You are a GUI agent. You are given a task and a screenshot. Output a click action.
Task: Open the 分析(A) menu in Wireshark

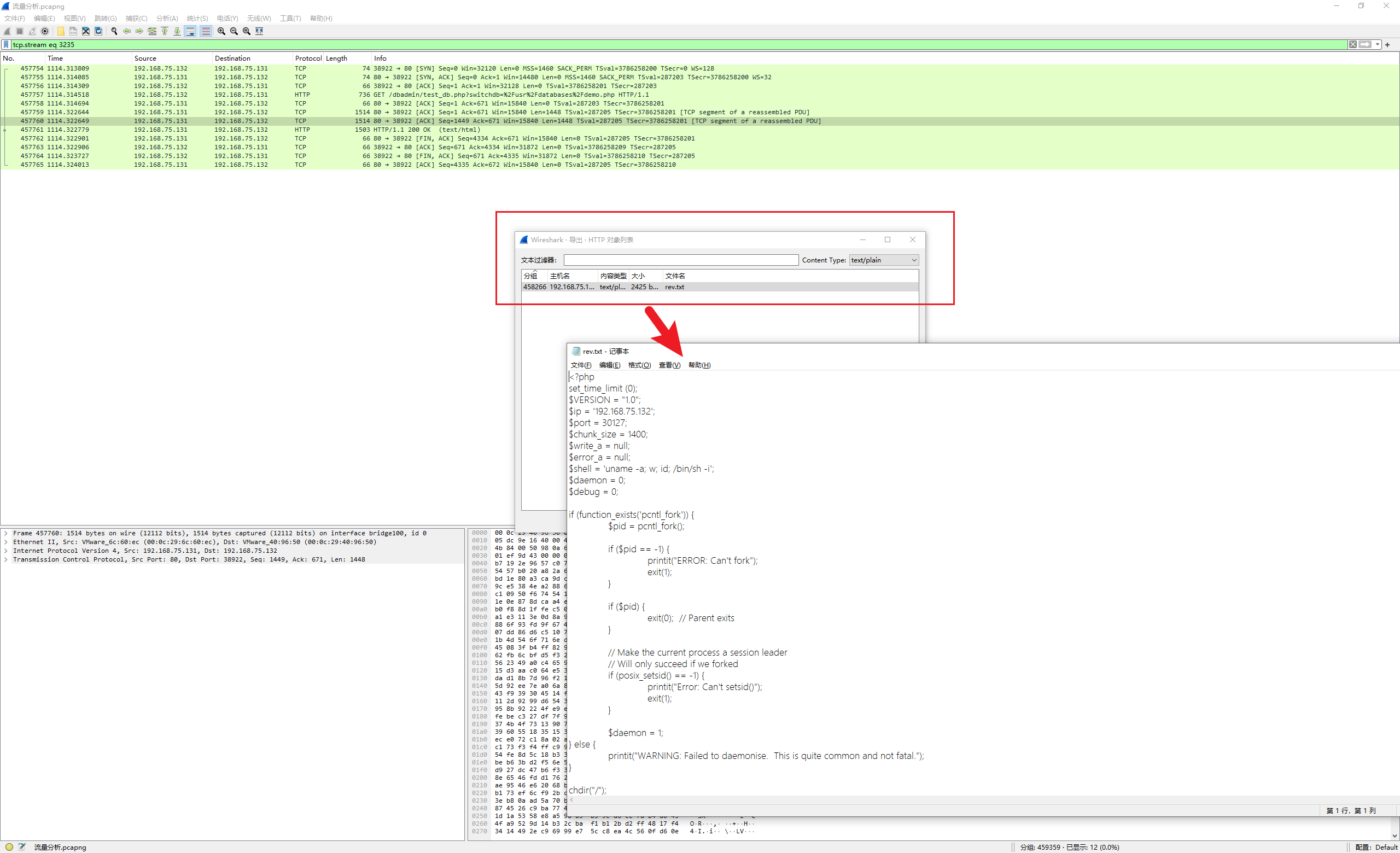167,18
